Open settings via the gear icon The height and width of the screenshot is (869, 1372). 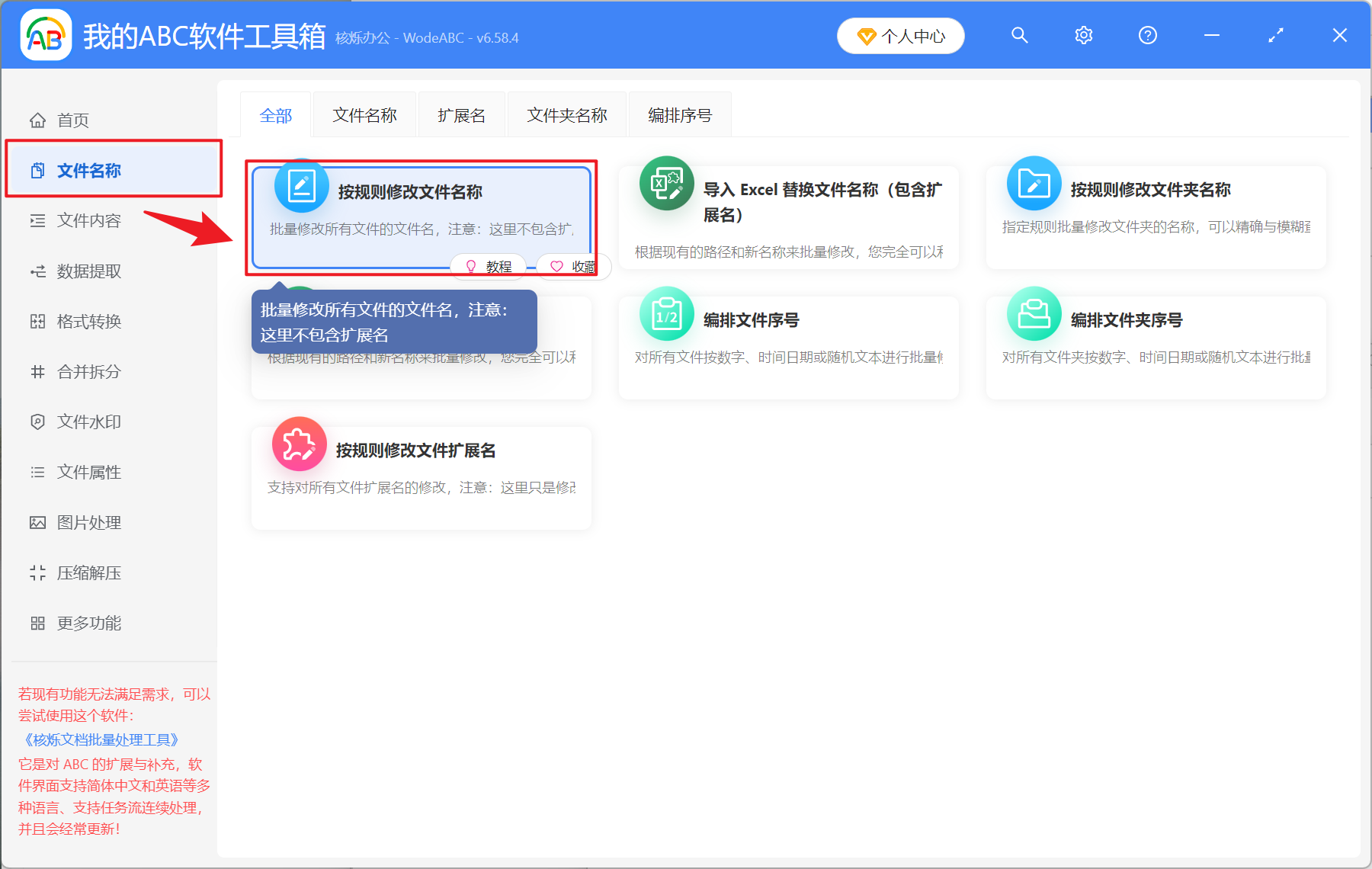click(1083, 35)
